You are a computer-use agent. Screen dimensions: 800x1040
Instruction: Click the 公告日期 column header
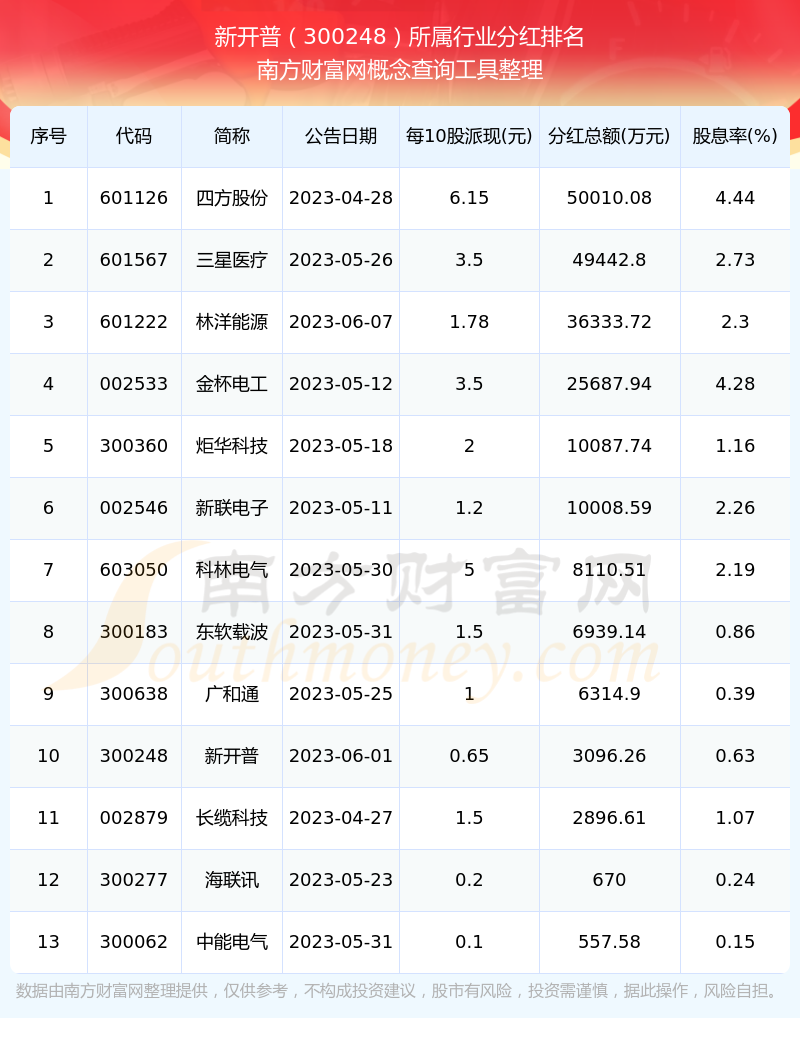point(341,136)
